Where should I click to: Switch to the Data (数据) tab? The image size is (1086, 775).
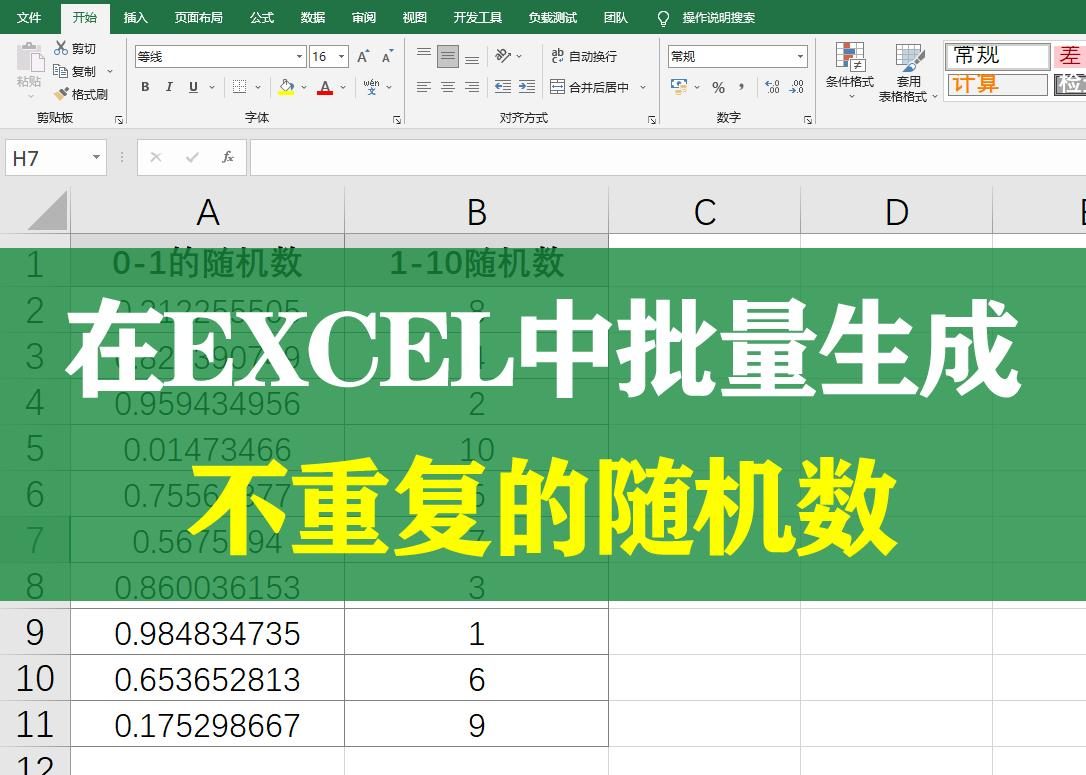pyautogui.click(x=312, y=17)
